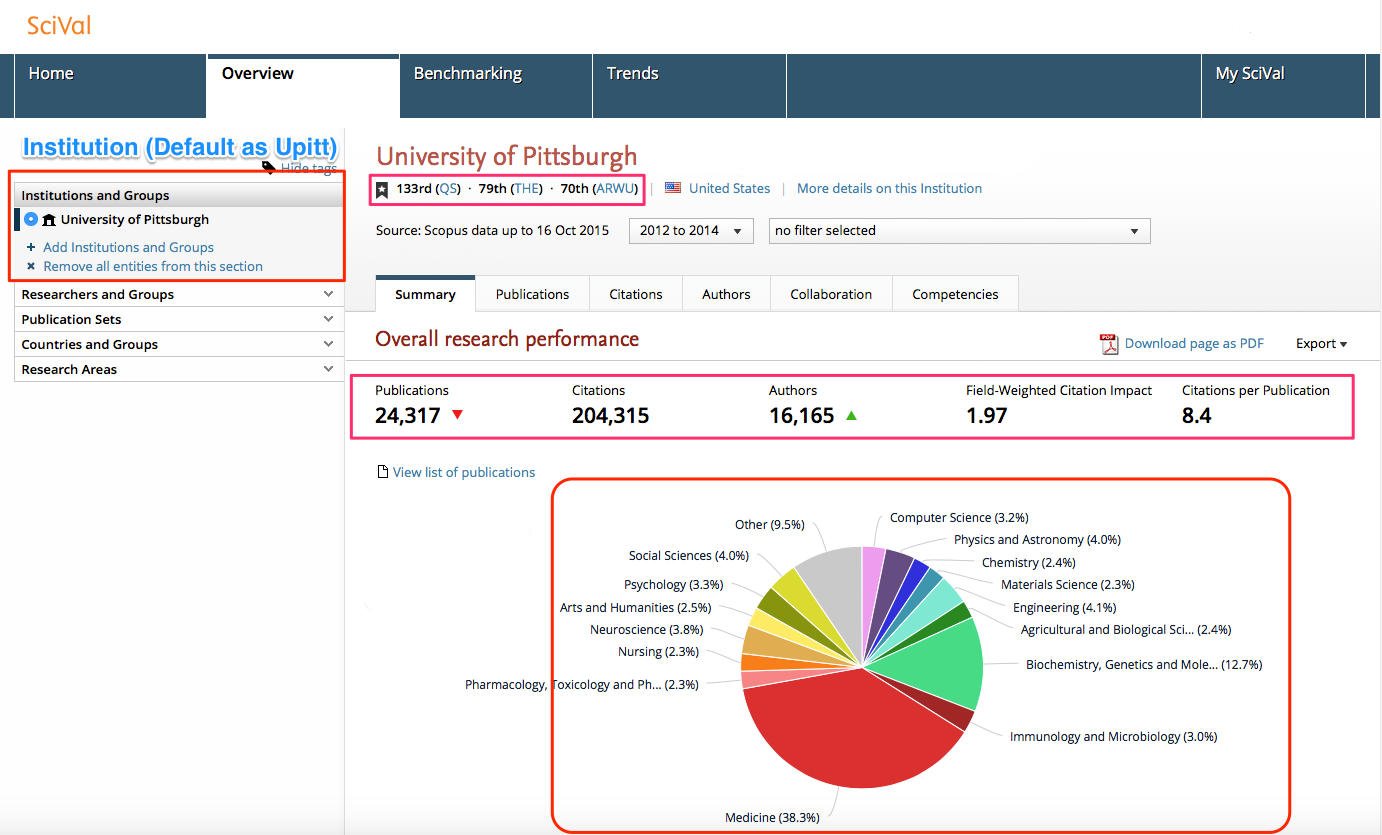Image resolution: width=1382 pixels, height=835 pixels.
Task: Click the remove icon beside Remove all entities
Action: pyautogui.click(x=31, y=266)
